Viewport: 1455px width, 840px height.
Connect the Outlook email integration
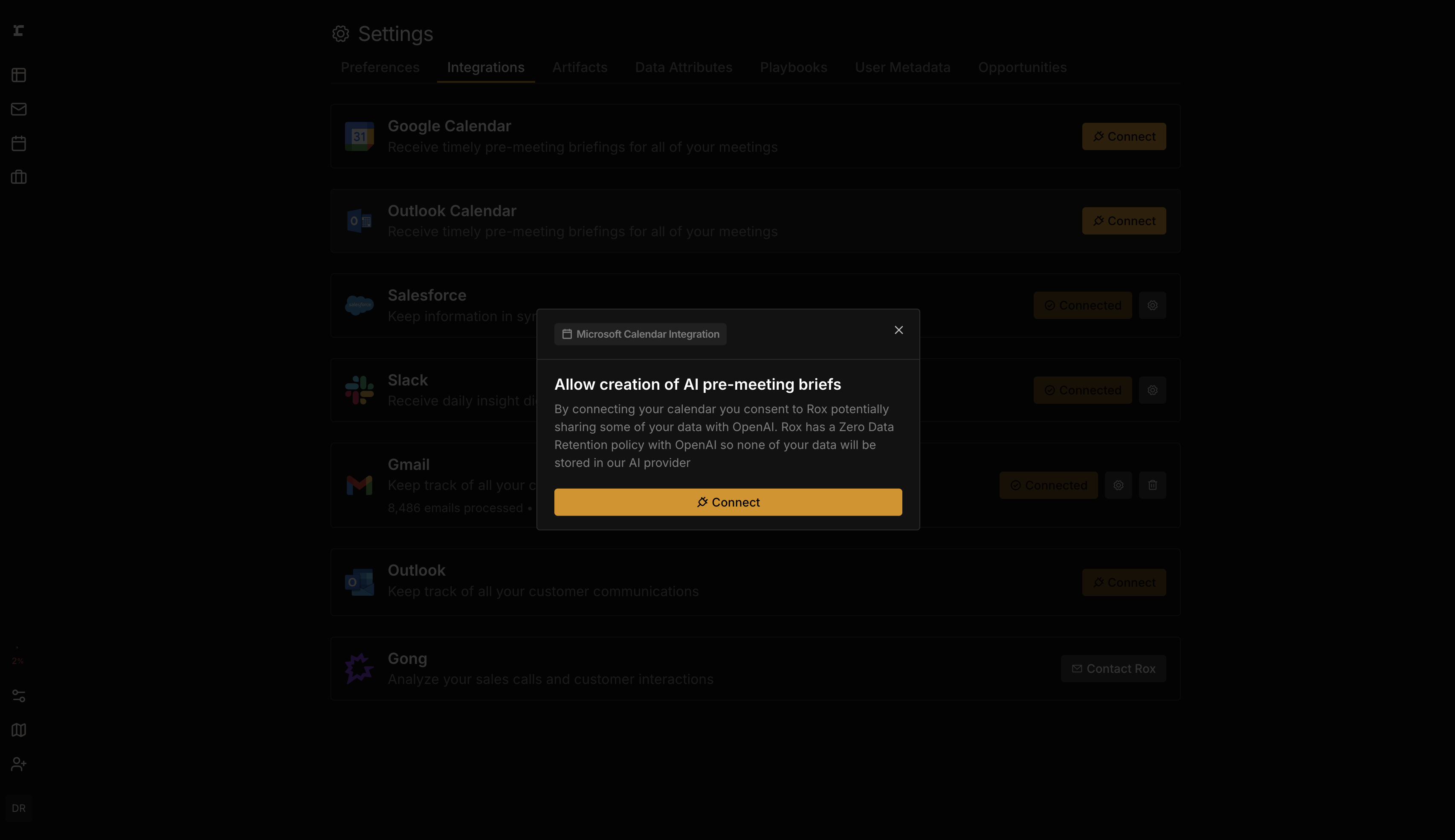(1123, 583)
